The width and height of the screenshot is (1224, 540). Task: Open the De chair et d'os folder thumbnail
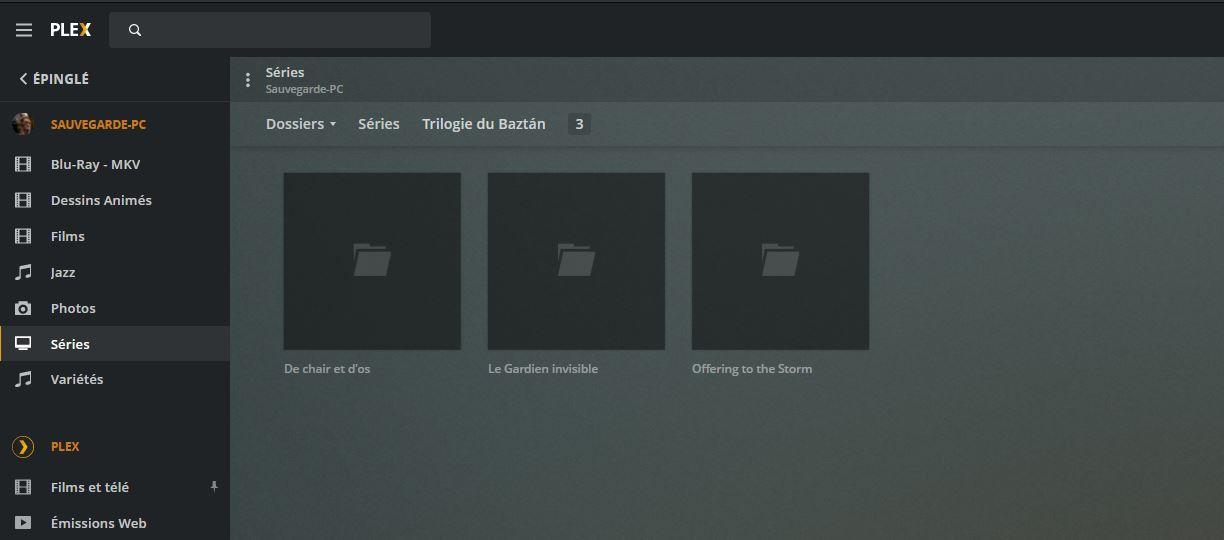pyautogui.click(x=372, y=261)
